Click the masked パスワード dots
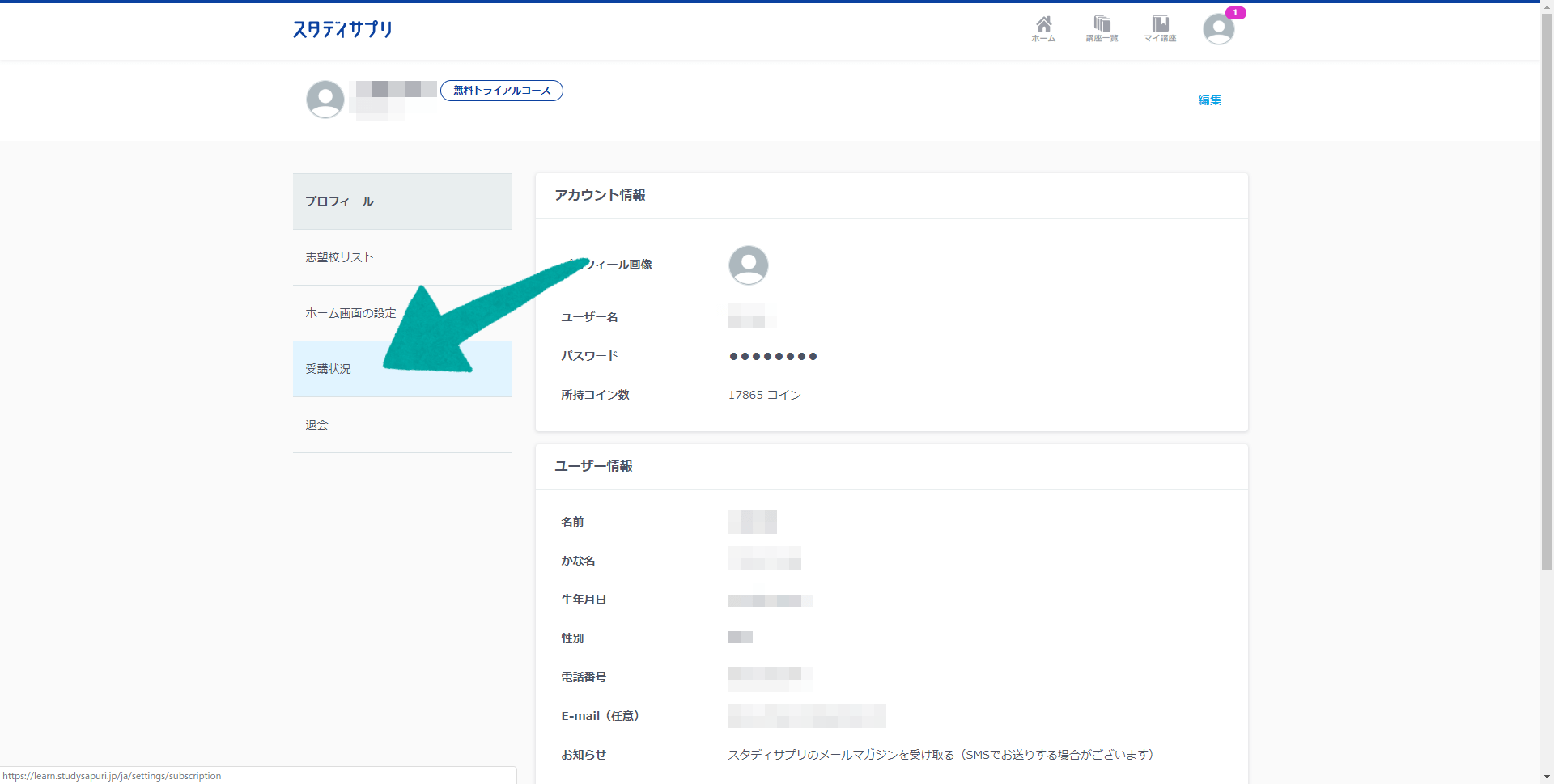This screenshot has height=784, width=1554. click(773, 356)
